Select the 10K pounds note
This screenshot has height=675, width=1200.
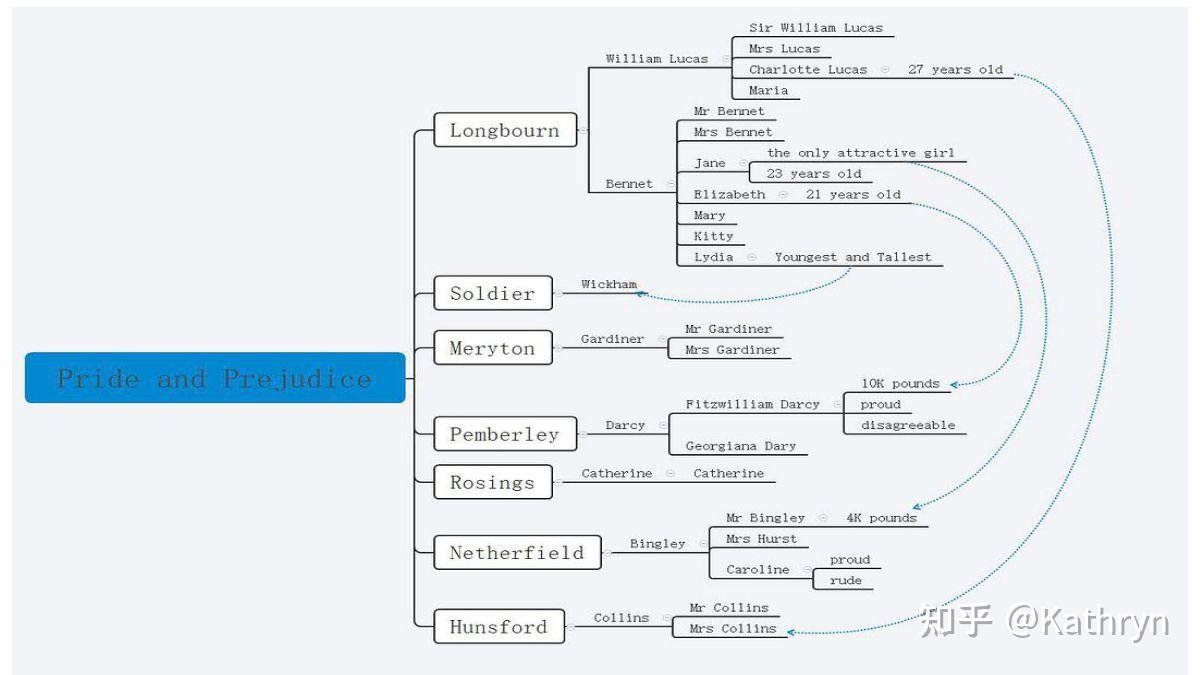tap(900, 383)
